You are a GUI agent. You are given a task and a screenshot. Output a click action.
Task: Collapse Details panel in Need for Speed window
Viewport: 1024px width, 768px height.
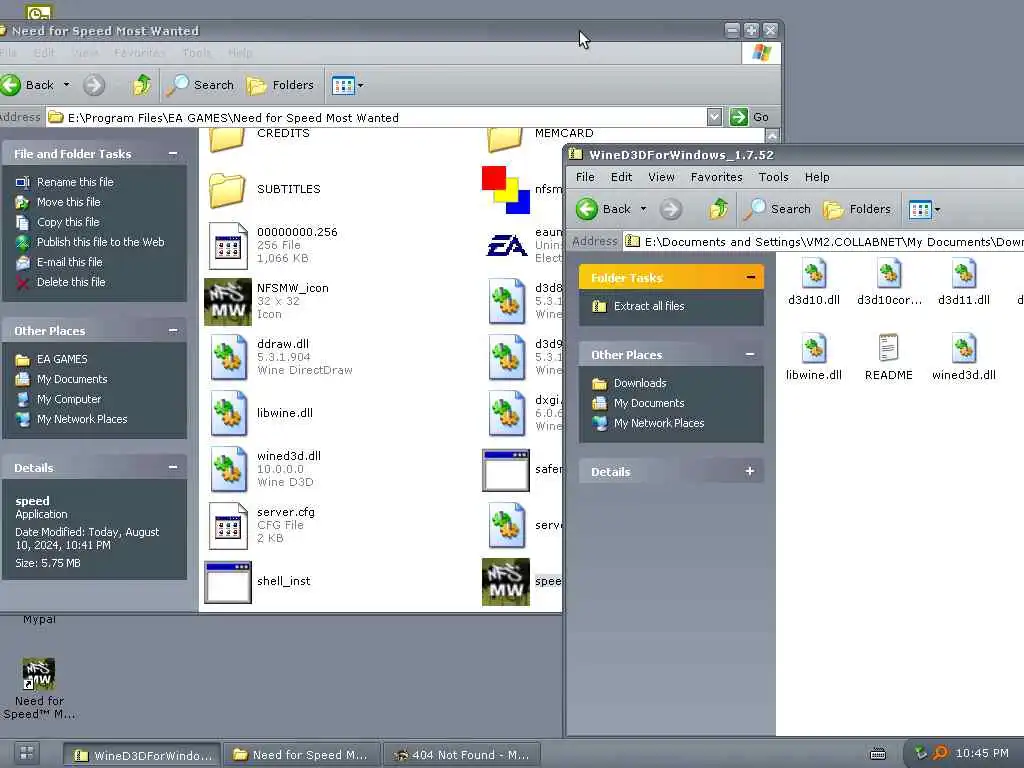(173, 467)
